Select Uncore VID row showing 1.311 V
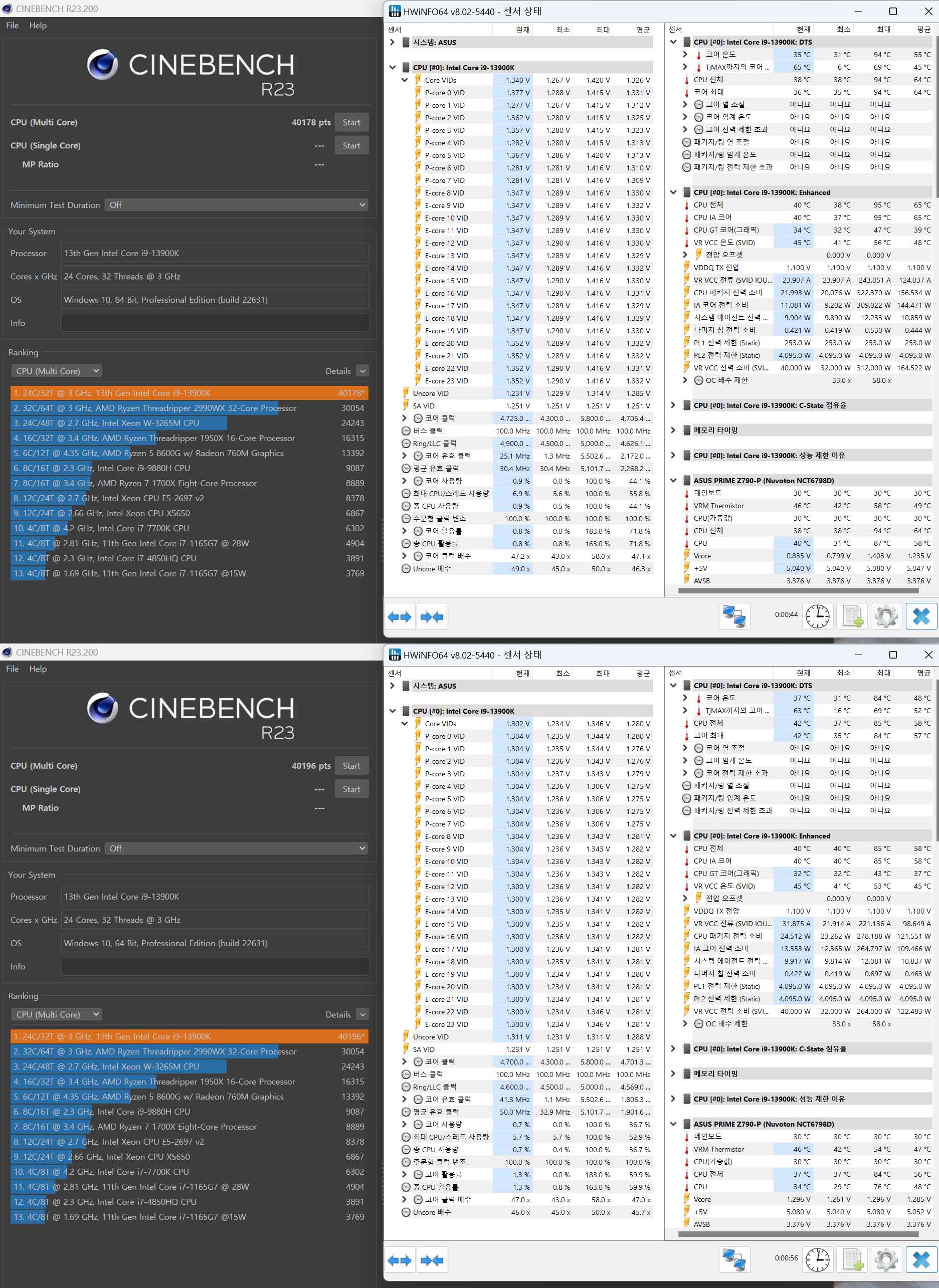939x1288 pixels. (527, 1037)
